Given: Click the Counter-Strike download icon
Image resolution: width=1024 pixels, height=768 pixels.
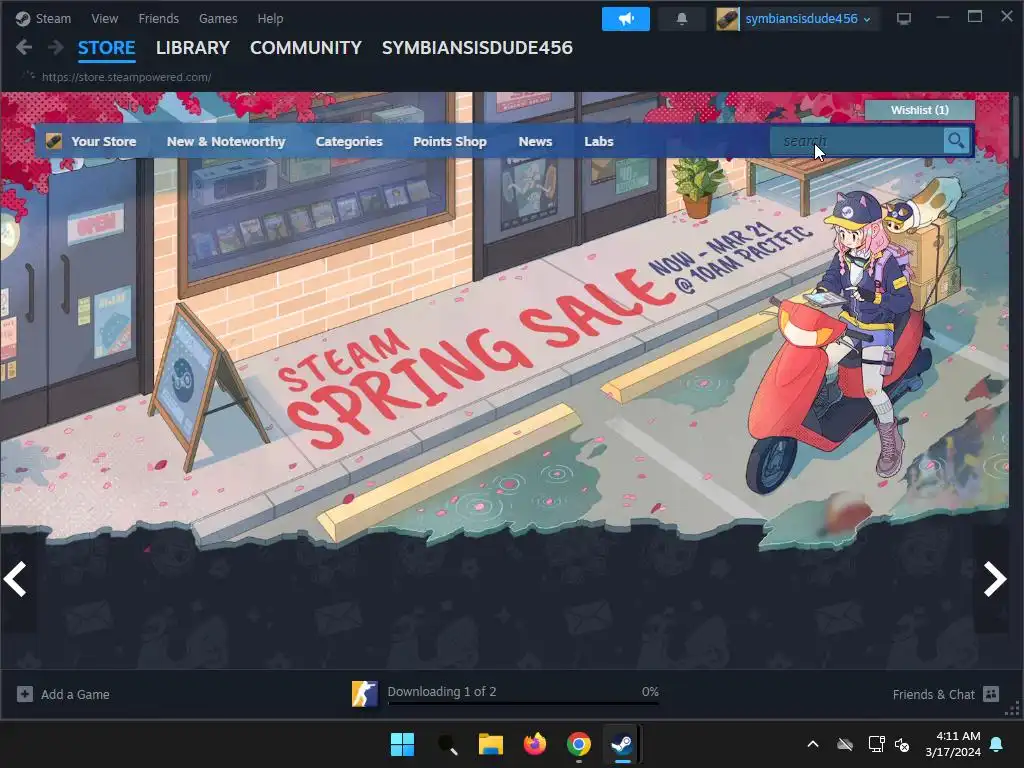Looking at the screenshot, I should (x=364, y=694).
